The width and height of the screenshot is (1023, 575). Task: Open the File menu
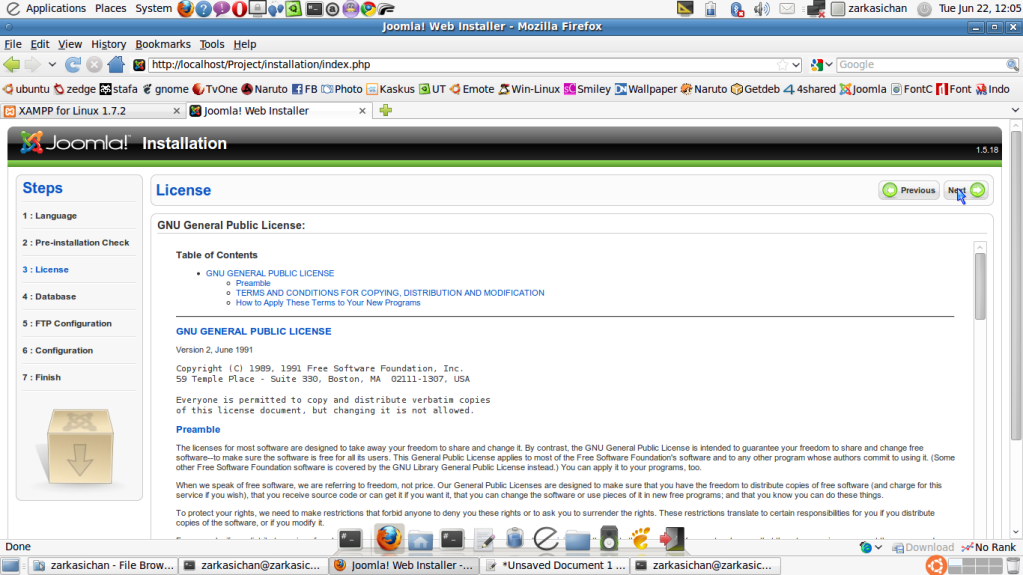tap(13, 44)
